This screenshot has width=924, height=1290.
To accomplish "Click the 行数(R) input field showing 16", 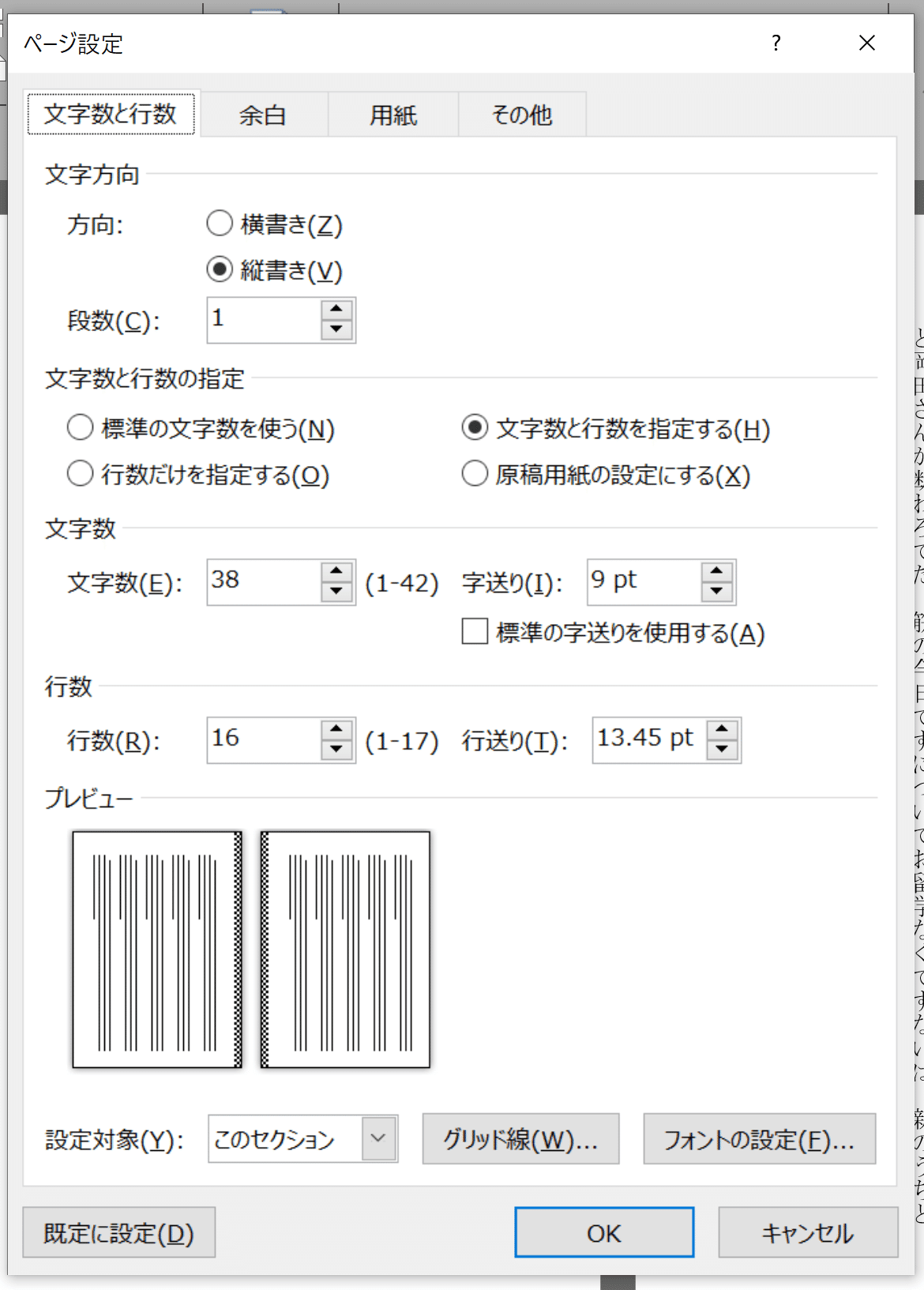I will click(265, 740).
